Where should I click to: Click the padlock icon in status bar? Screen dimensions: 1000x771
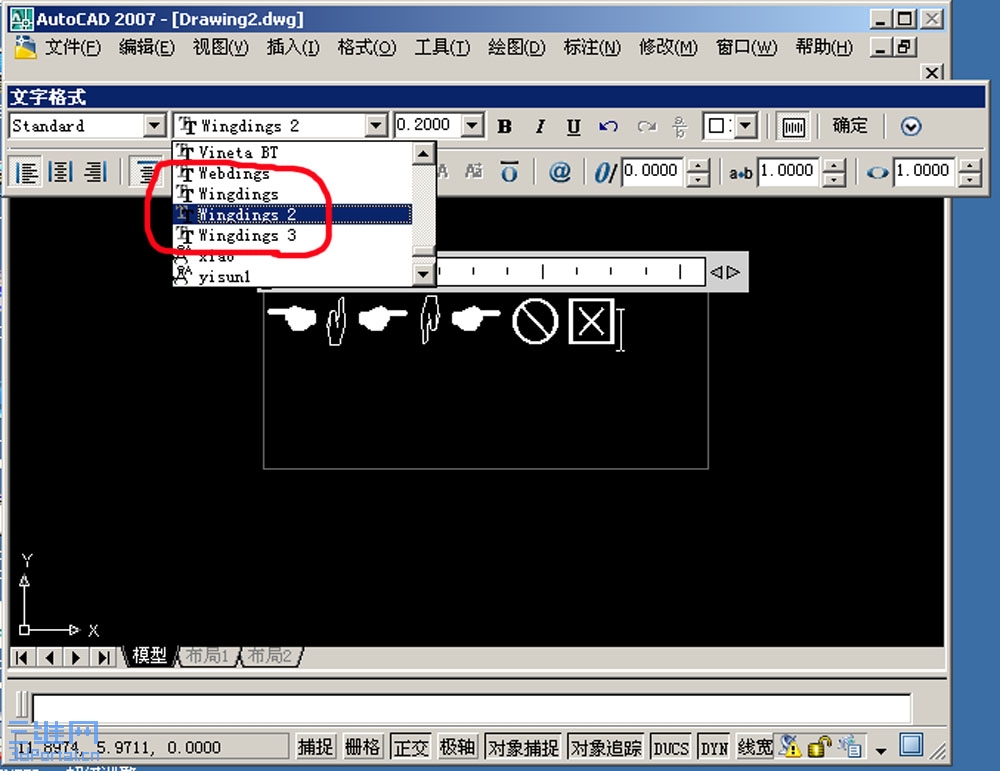point(820,745)
